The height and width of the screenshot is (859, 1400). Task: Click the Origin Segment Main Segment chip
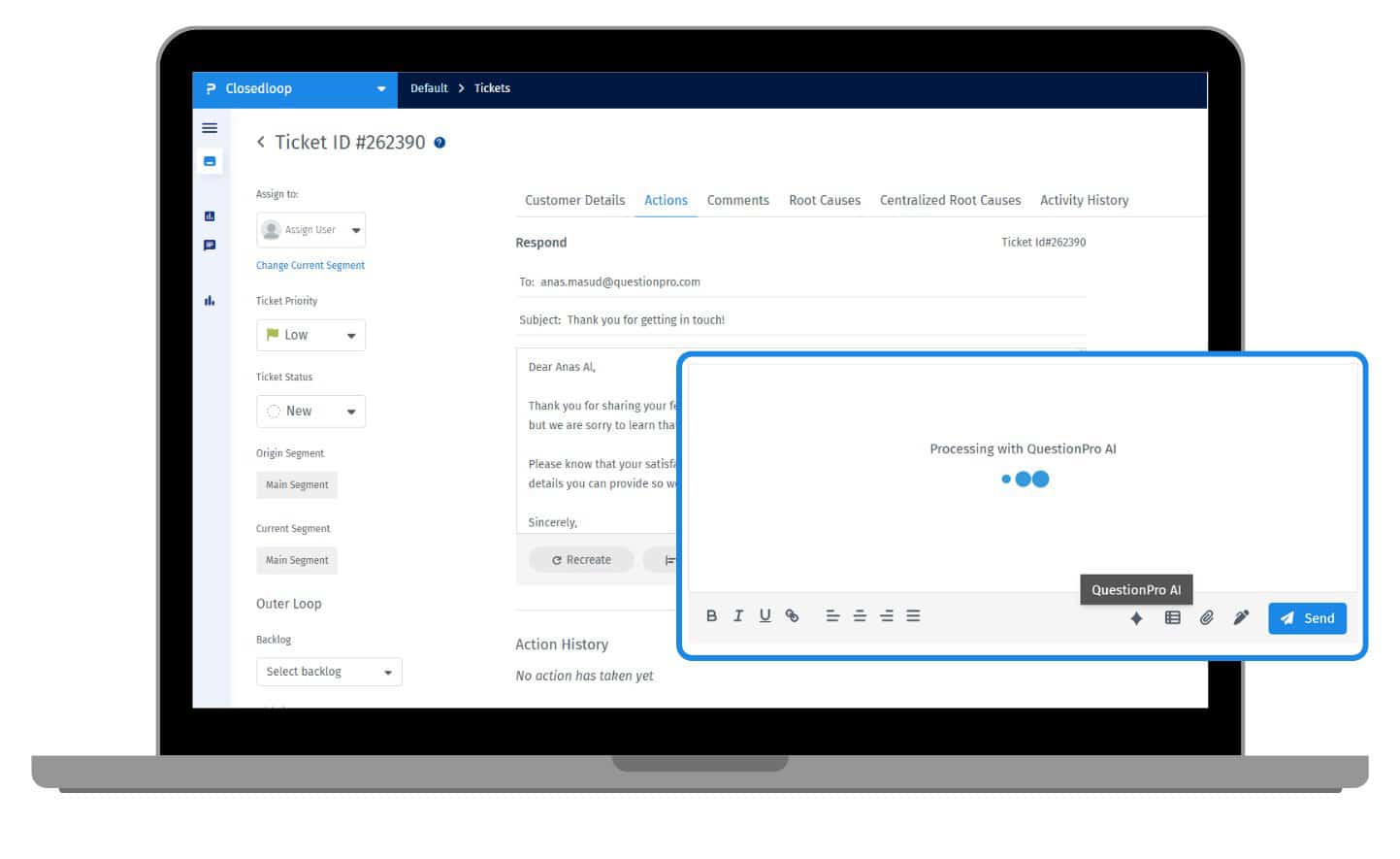pos(297,484)
